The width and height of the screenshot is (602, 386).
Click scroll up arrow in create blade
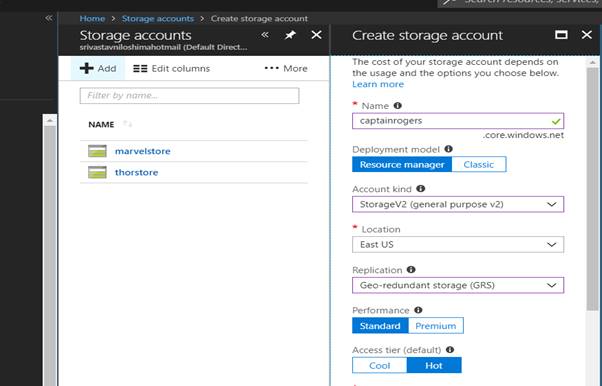(592, 63)
